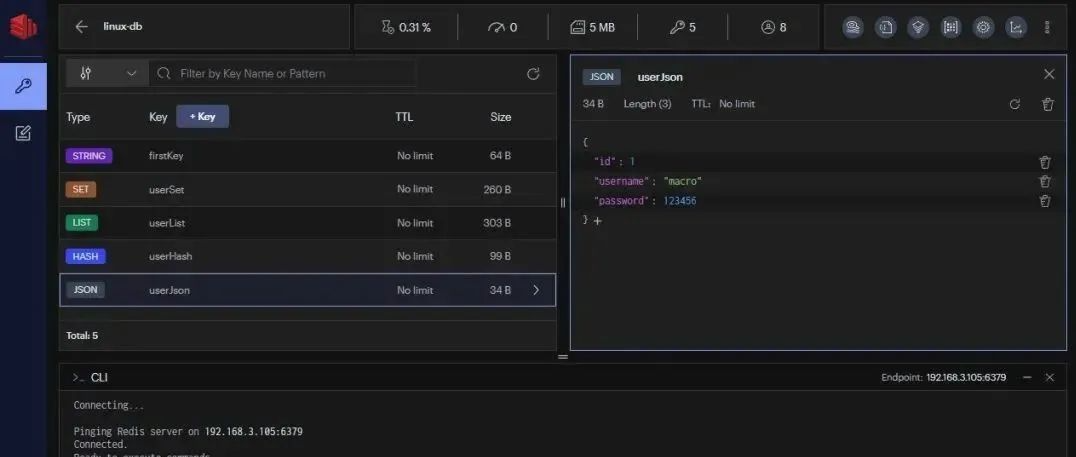
Task: Click the RedisJSON document module icon
Action: click(x=885, y=27)
